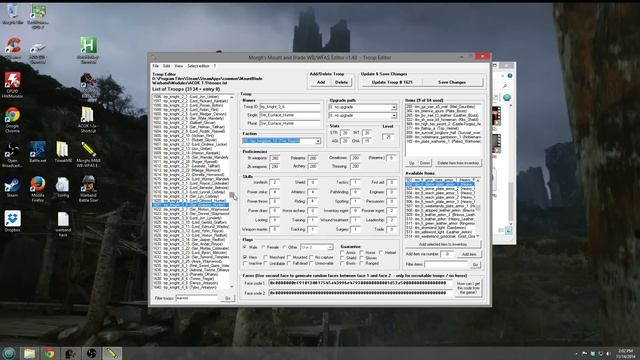640x360 pixels.
Task: Click the Available Items list scrollbar
Action: point(478,208)
